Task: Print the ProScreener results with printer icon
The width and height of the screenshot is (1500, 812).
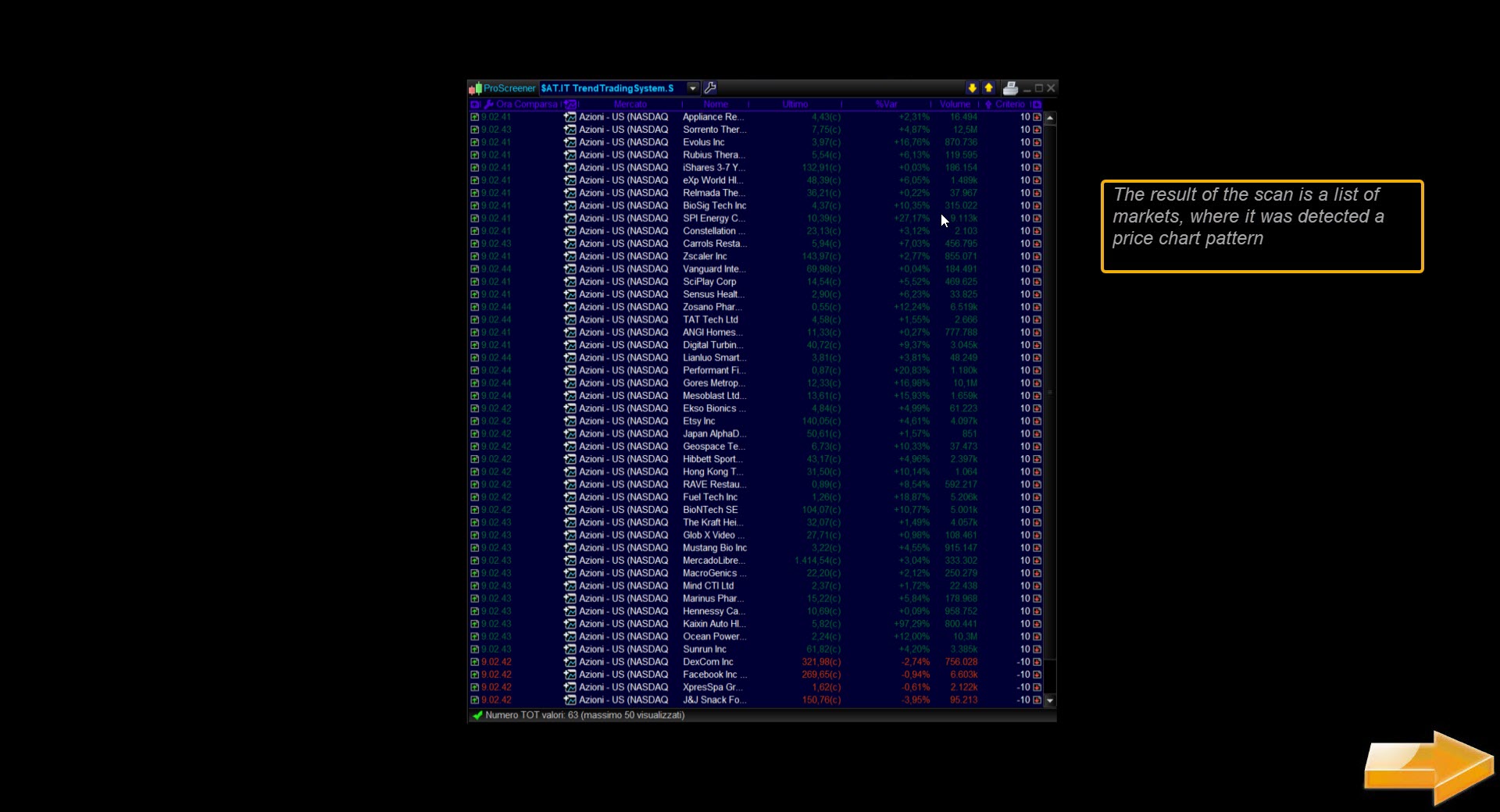Action: (1010, 88)
